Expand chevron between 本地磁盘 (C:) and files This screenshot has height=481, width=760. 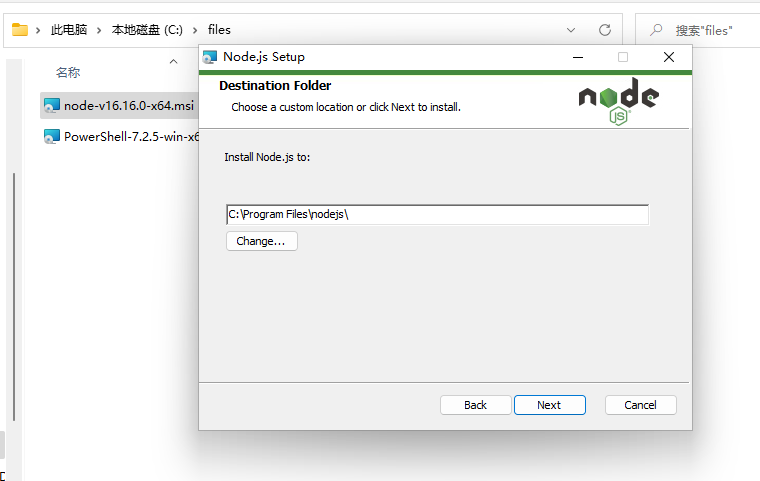point(196,30)
